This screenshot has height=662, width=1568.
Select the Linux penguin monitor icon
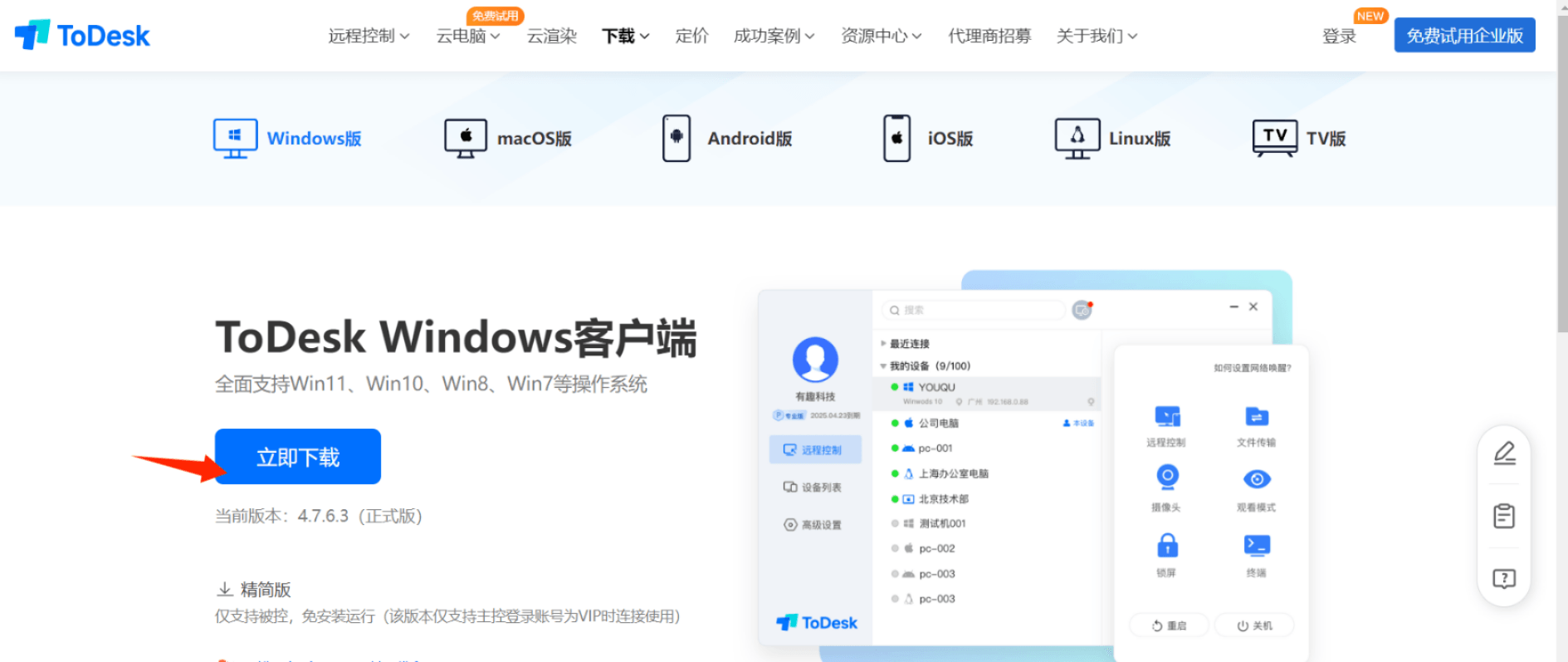coord(1077,139)
